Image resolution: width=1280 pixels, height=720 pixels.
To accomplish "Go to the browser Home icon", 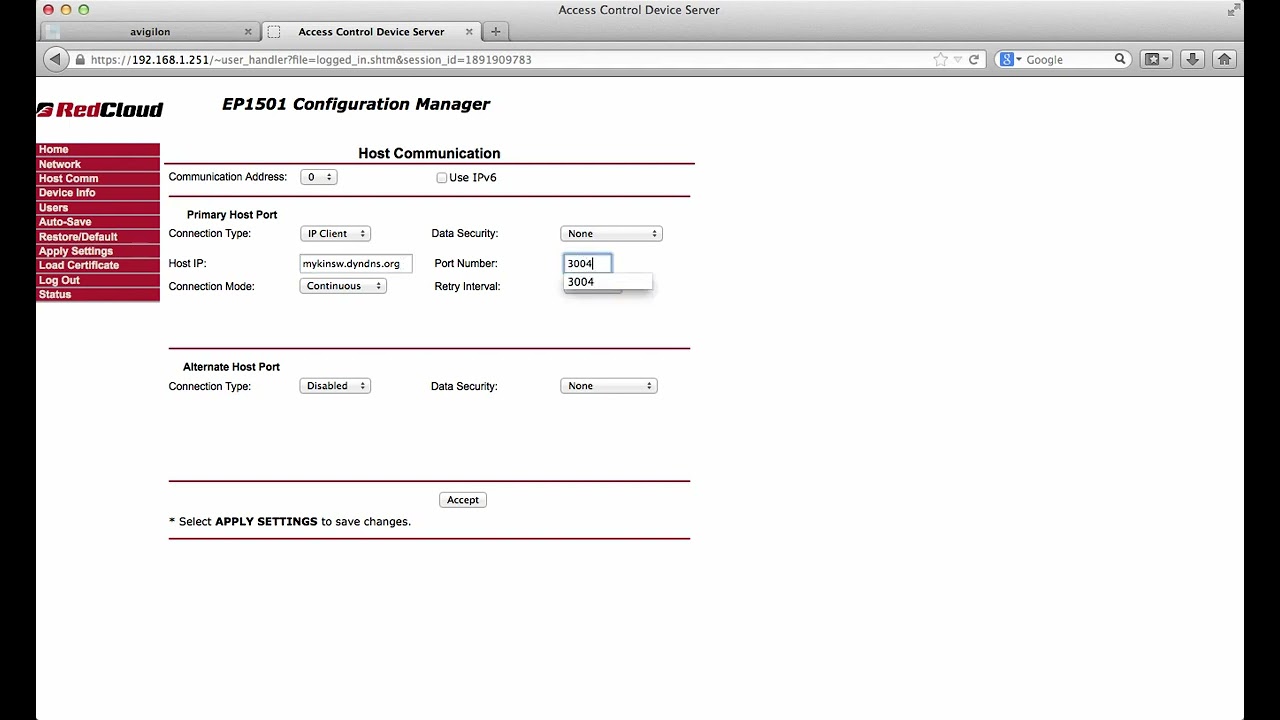I will tap(1224, 60).
